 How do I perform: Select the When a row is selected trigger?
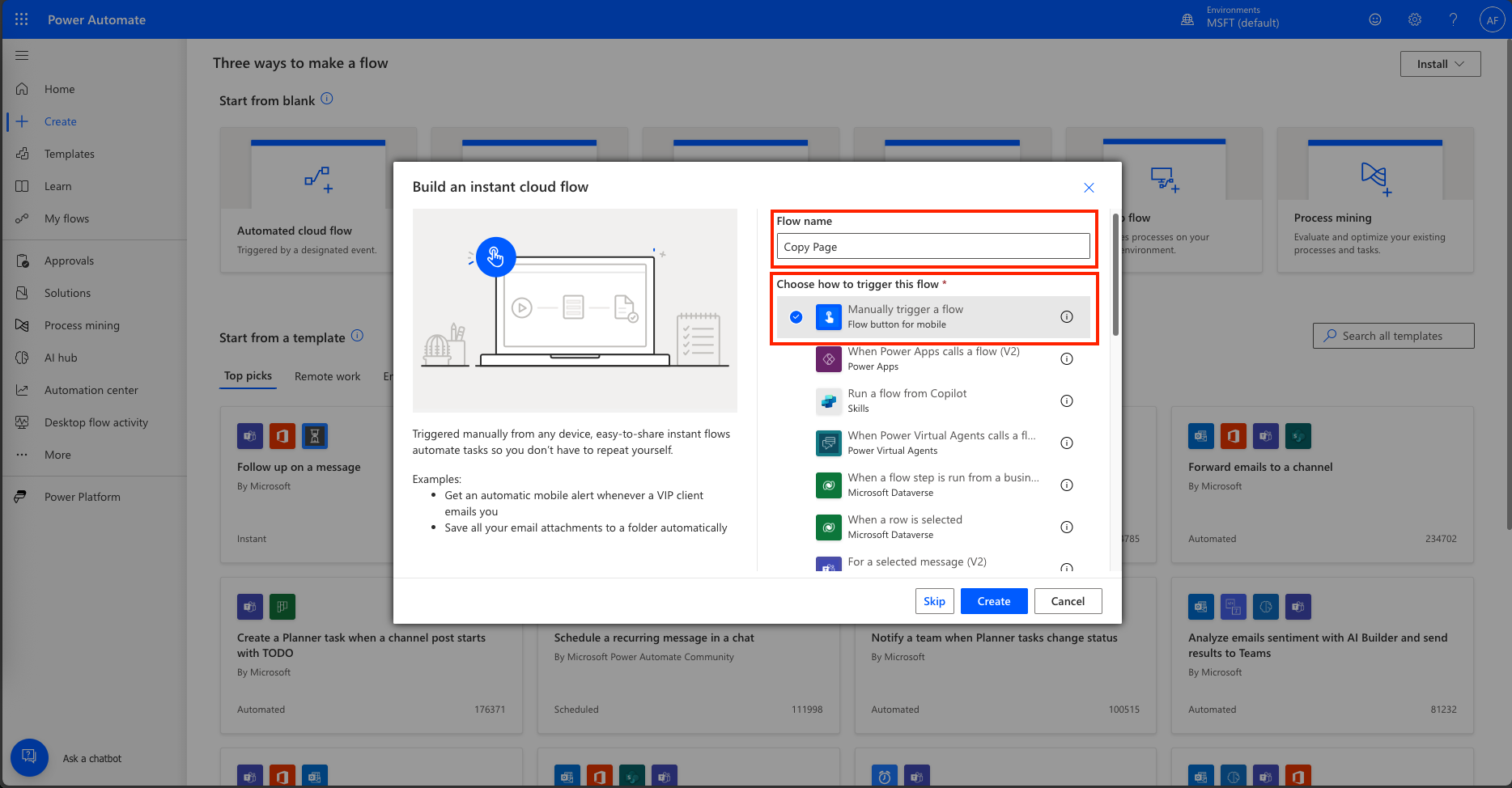point(904,527)
